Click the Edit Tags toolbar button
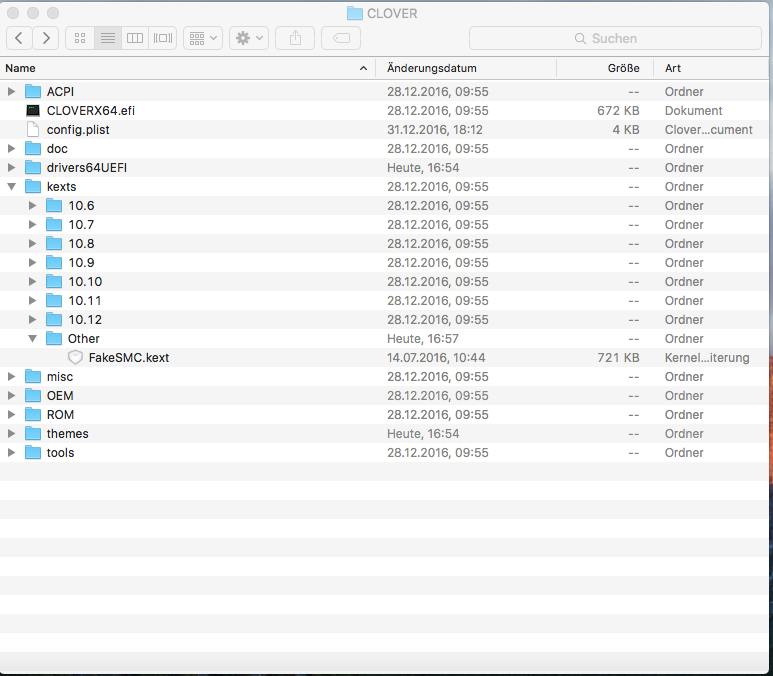The image size is (773, 676). pyautogui.click(x=341, y=38)
